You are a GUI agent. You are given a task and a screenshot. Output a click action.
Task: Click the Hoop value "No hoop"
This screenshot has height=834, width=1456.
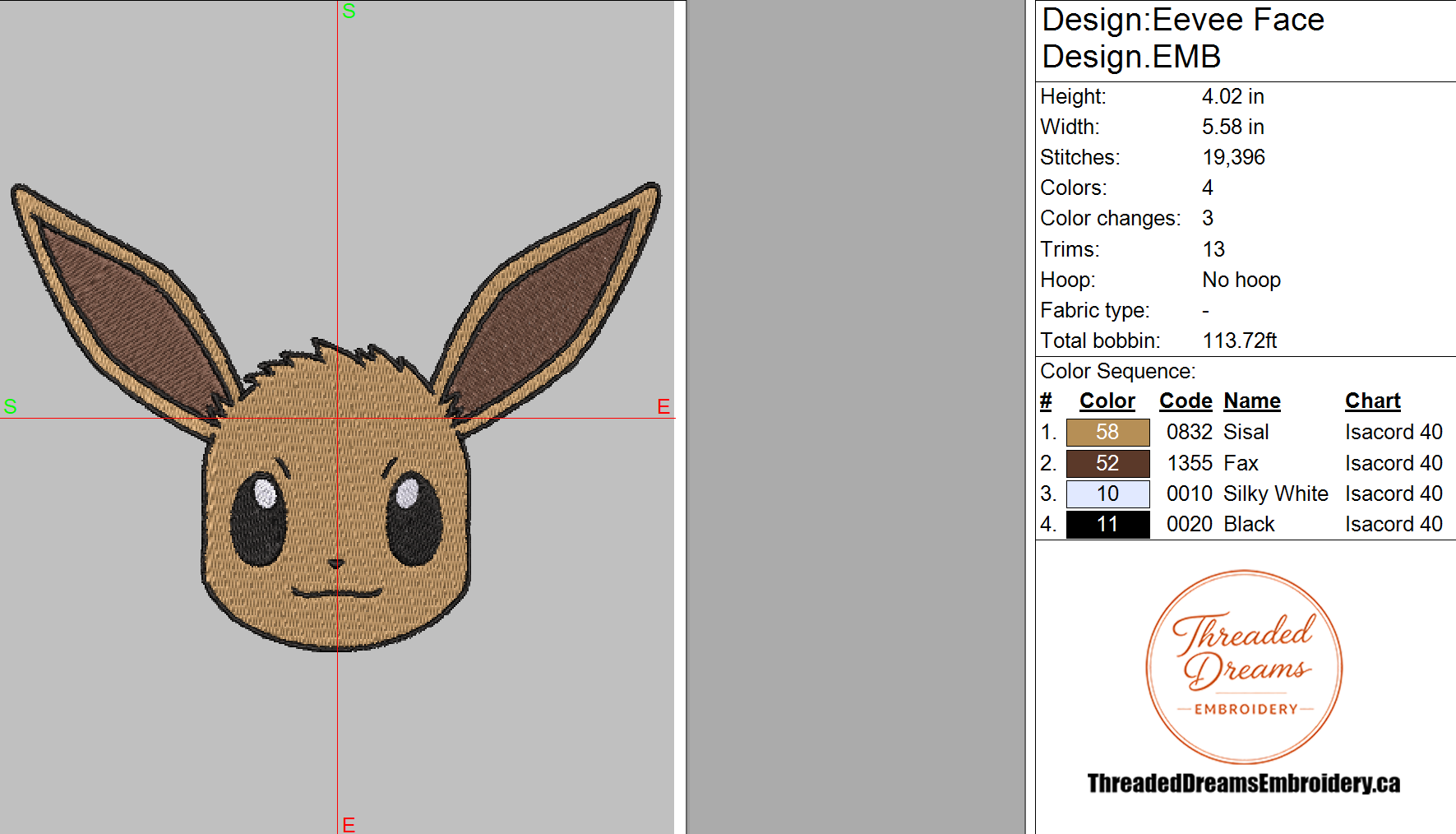point(1241,280)
